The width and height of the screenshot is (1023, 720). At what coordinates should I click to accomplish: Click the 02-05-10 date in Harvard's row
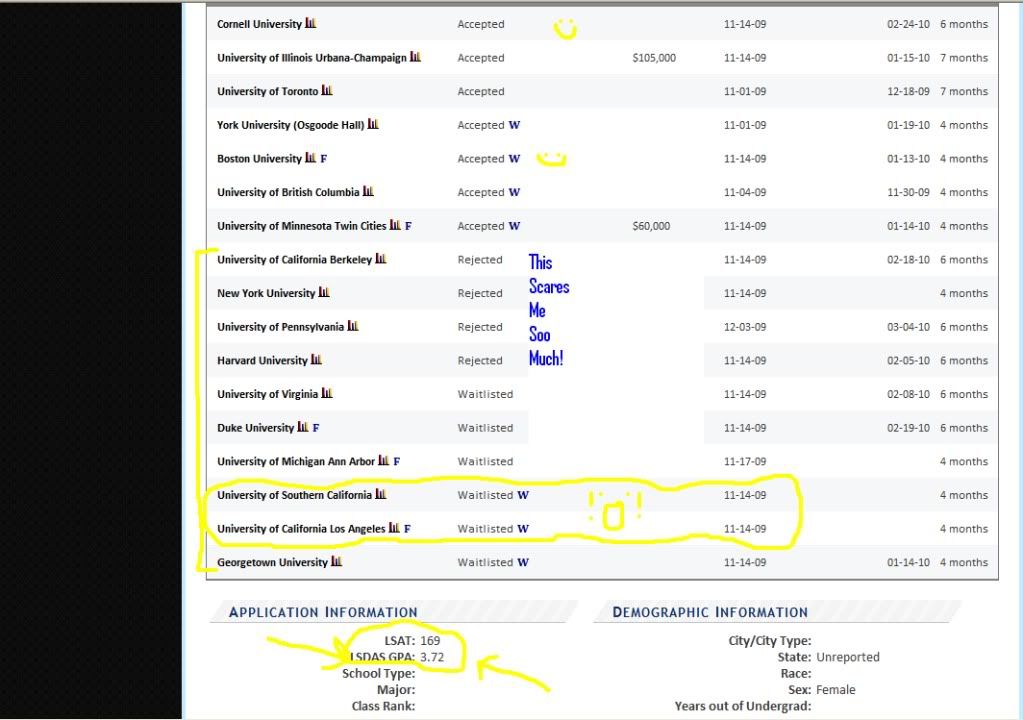click(908, 361)
